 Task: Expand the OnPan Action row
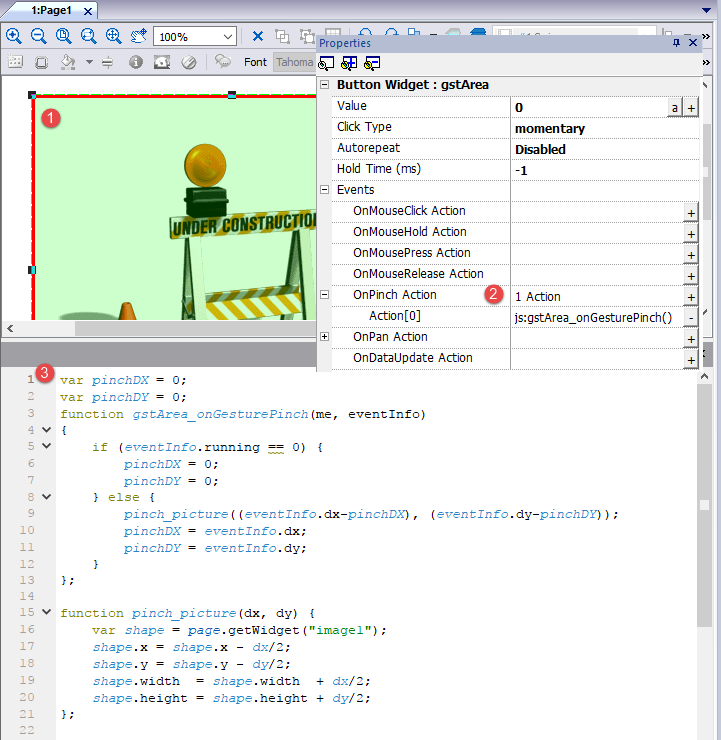[x=324, y=337]
